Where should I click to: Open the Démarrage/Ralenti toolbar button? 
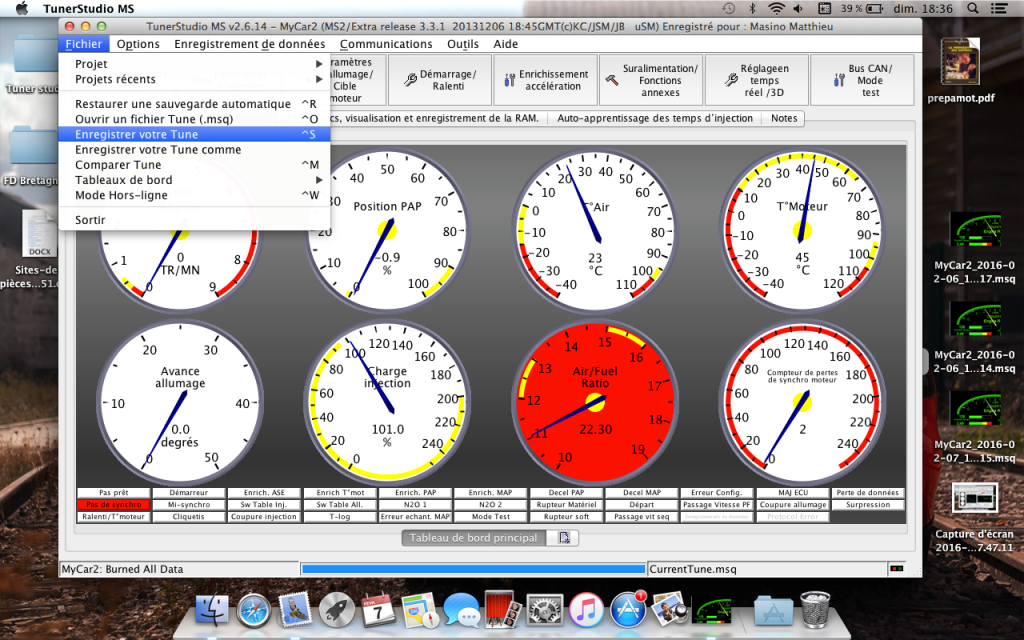coord(440,80)
